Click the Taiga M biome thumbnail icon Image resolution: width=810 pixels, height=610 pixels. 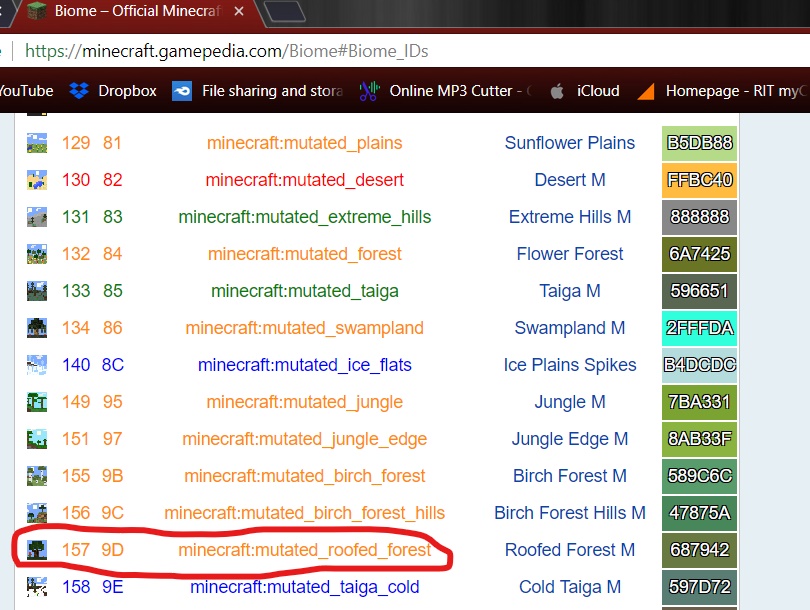pyautogui.click(x=37, y=291)
